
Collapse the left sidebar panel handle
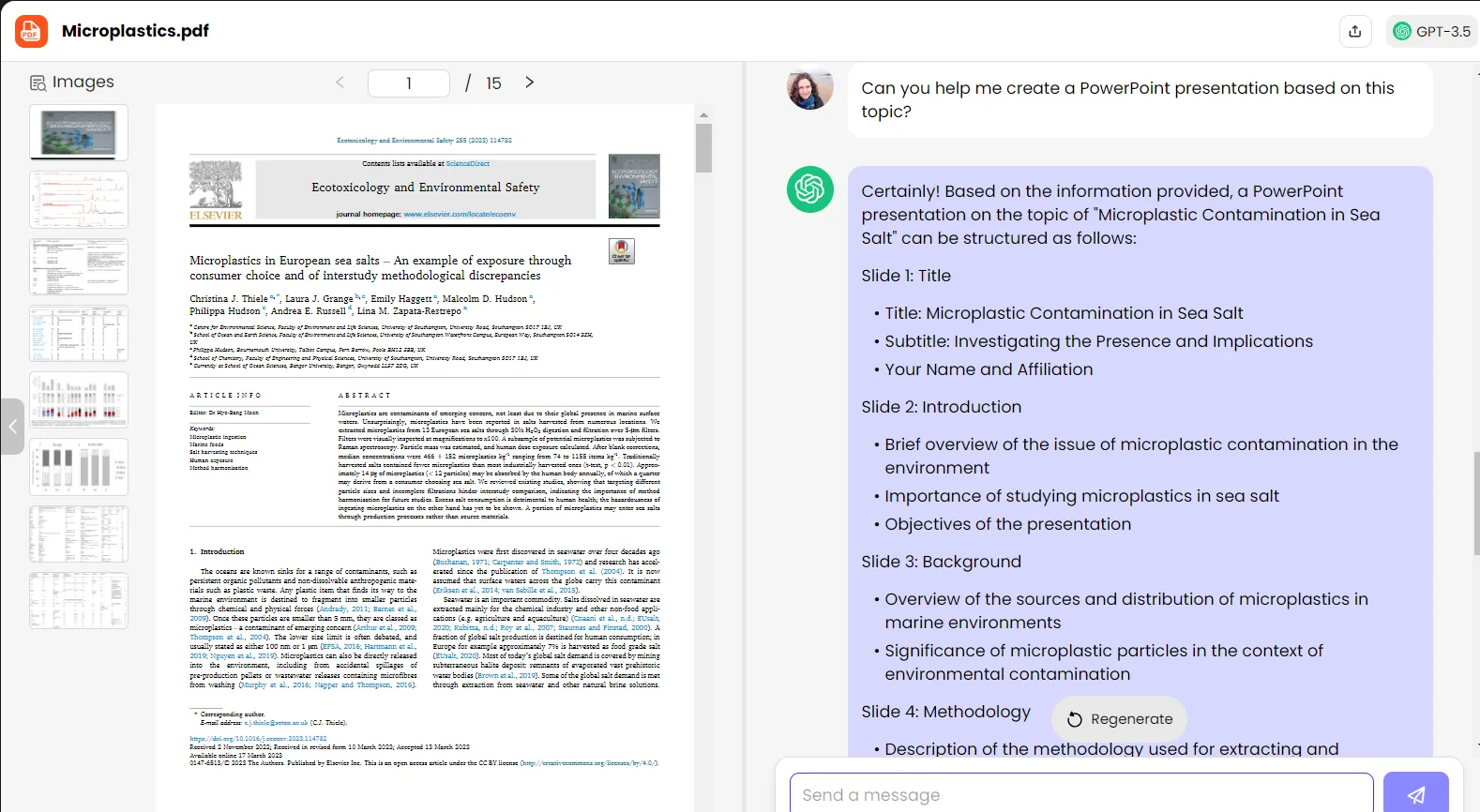coord(12,427)
